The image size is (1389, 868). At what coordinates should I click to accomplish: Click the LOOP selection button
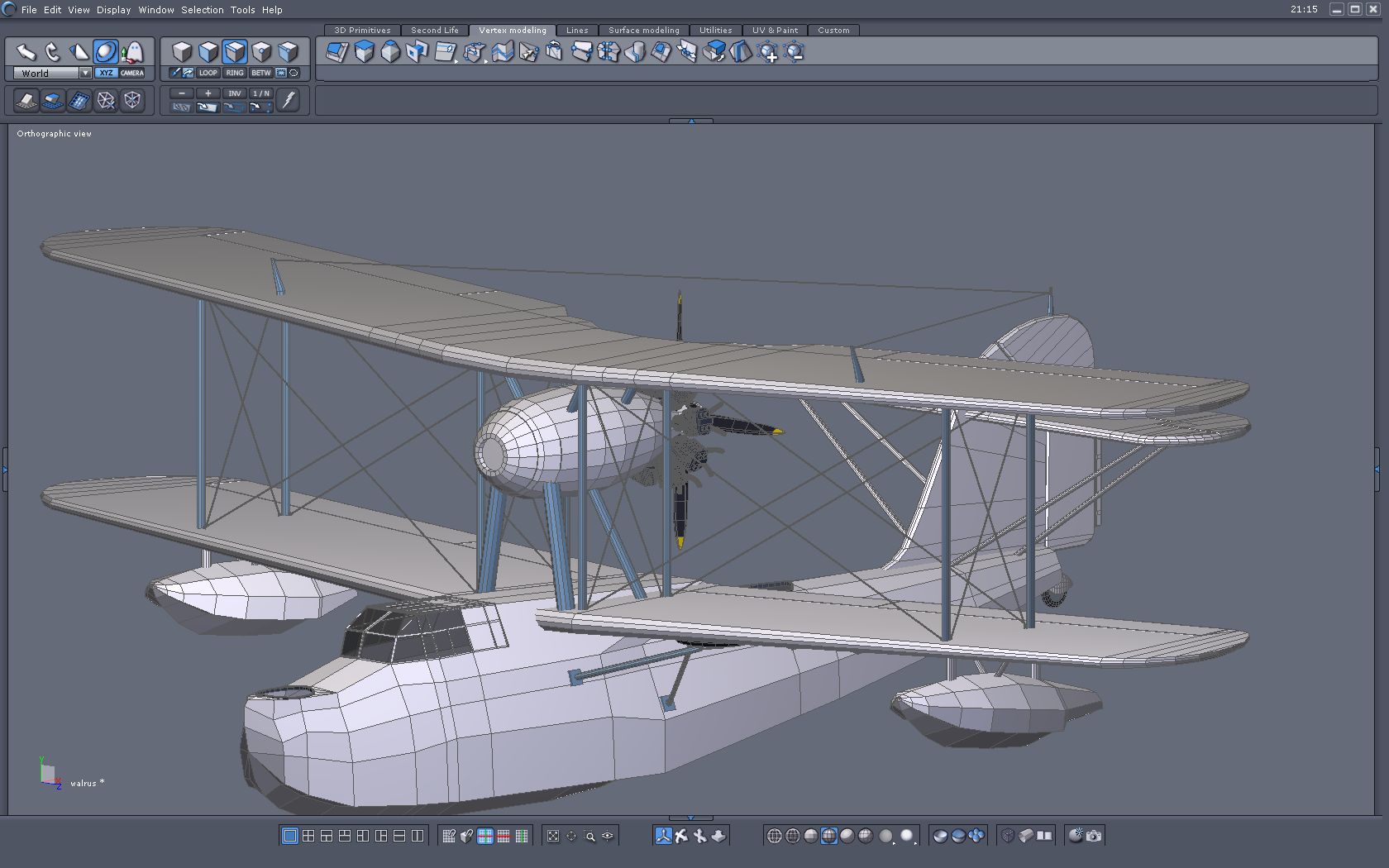click(208, 73)
